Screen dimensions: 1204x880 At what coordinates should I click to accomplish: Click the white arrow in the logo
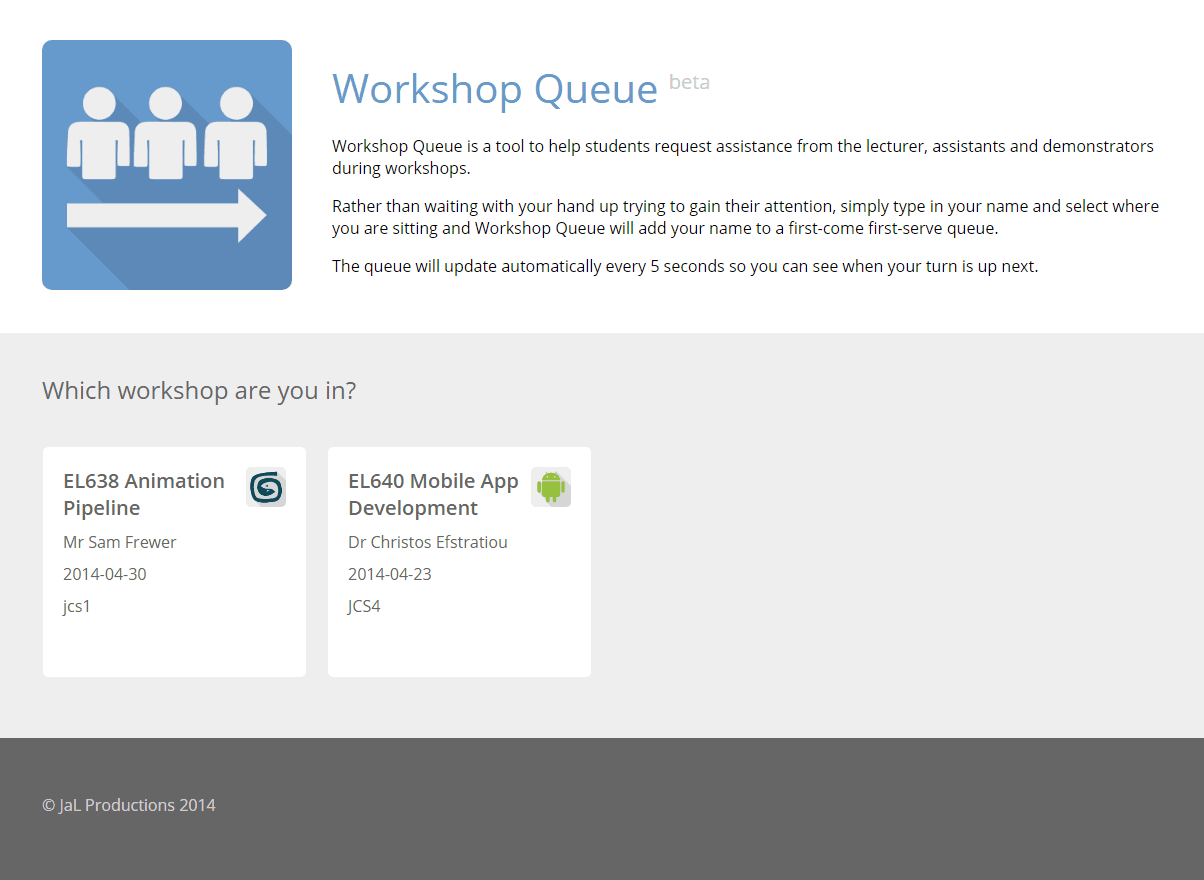[166, 216]
